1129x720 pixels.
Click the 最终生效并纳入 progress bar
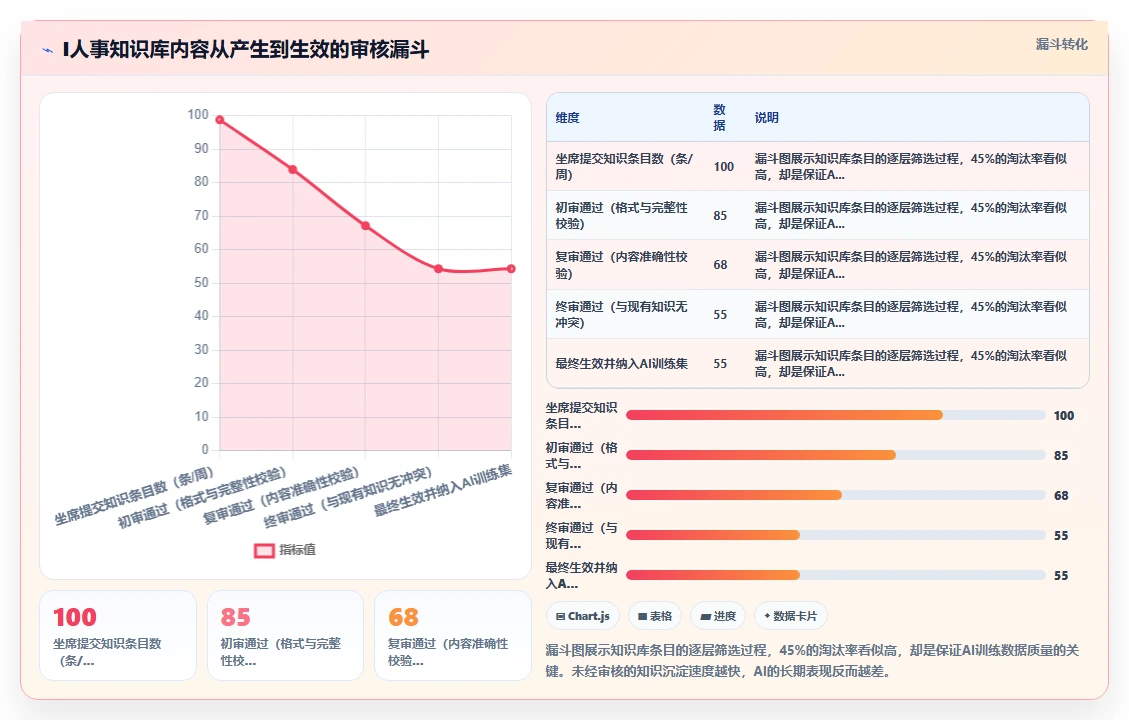click(x=836, y=575)
